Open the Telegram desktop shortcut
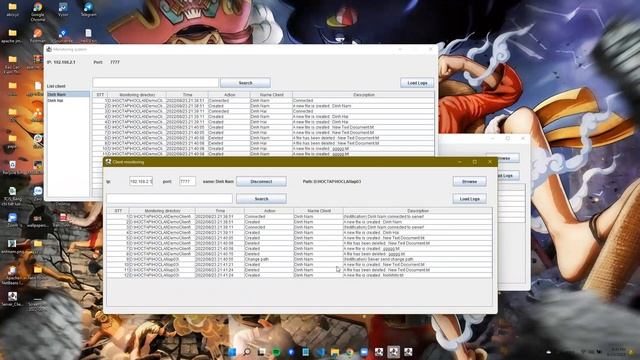Screen dimensions: 640x360 [x=88, y=10]
